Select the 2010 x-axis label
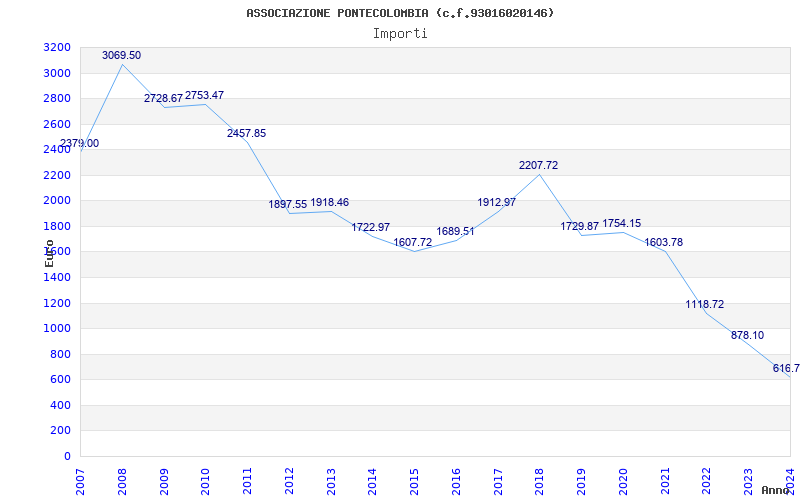 (x=205, y=482)
